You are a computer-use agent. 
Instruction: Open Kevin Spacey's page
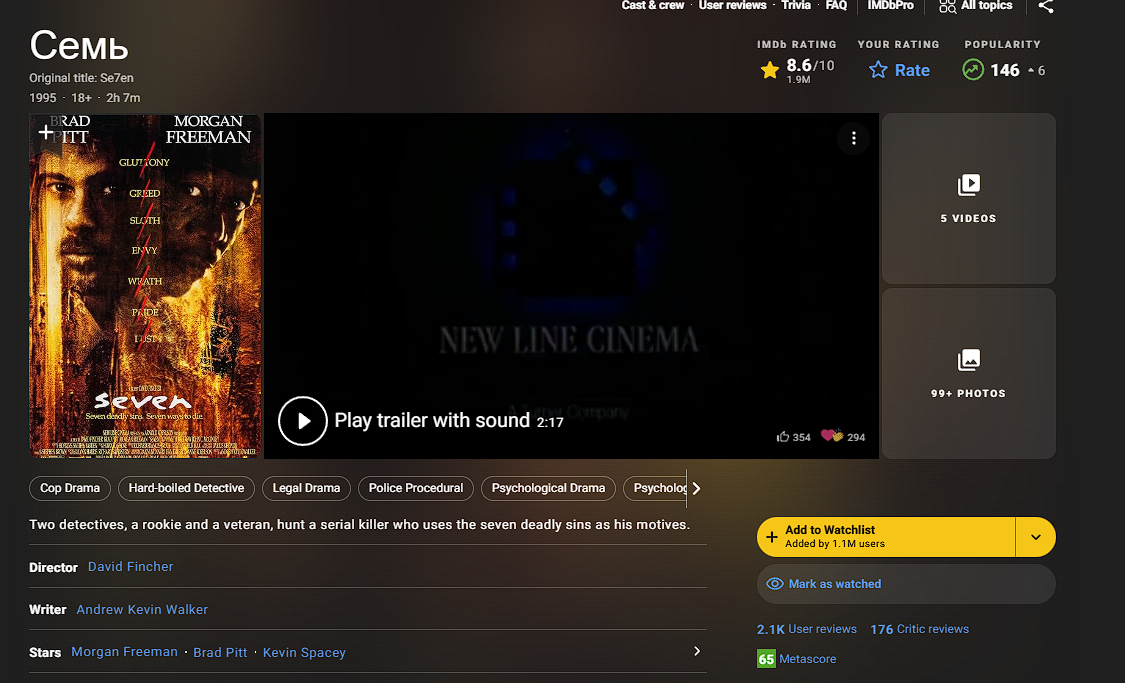(x=304, y=653)
